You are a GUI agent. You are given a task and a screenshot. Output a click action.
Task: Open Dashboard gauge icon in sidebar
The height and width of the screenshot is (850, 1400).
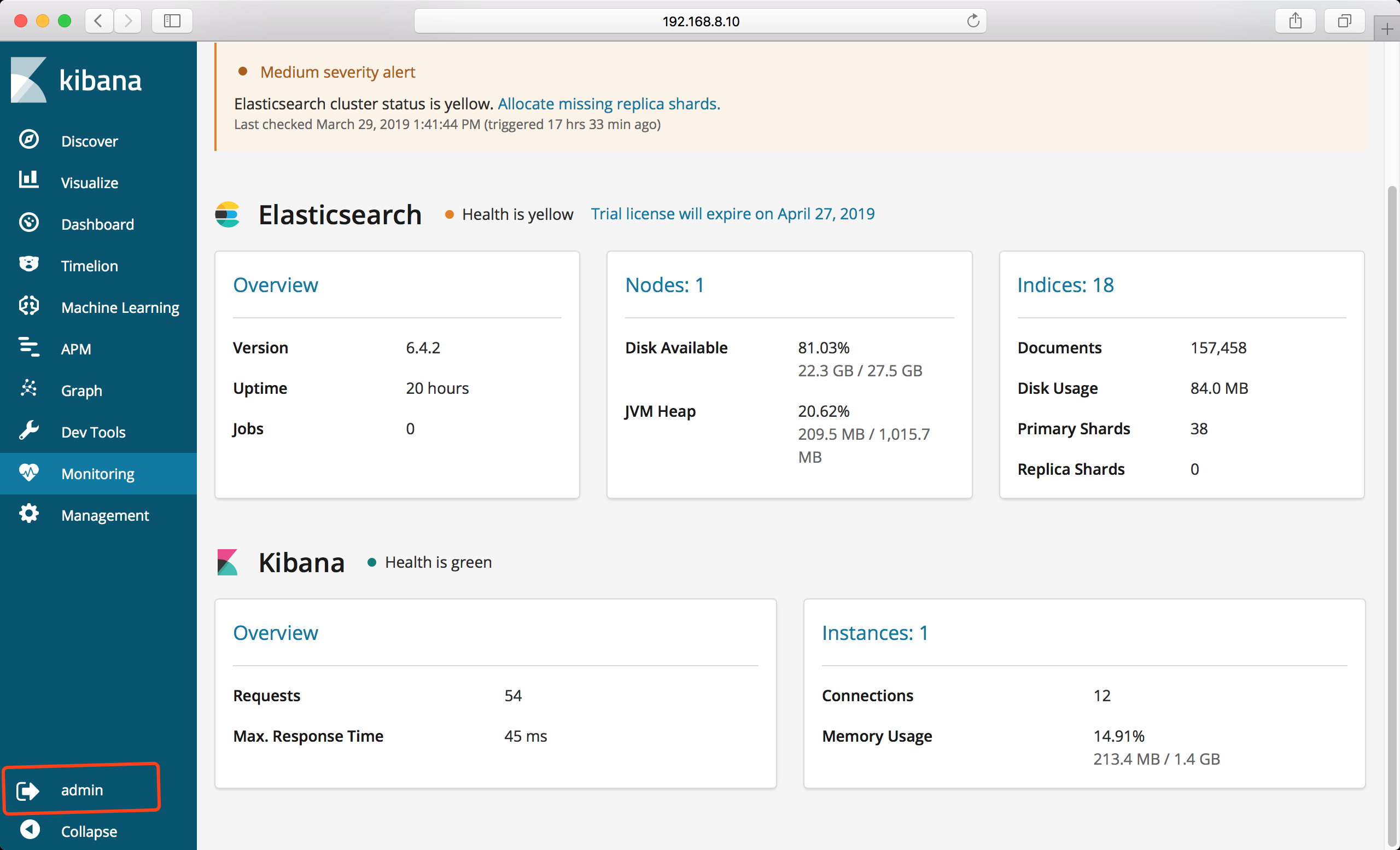28,223
